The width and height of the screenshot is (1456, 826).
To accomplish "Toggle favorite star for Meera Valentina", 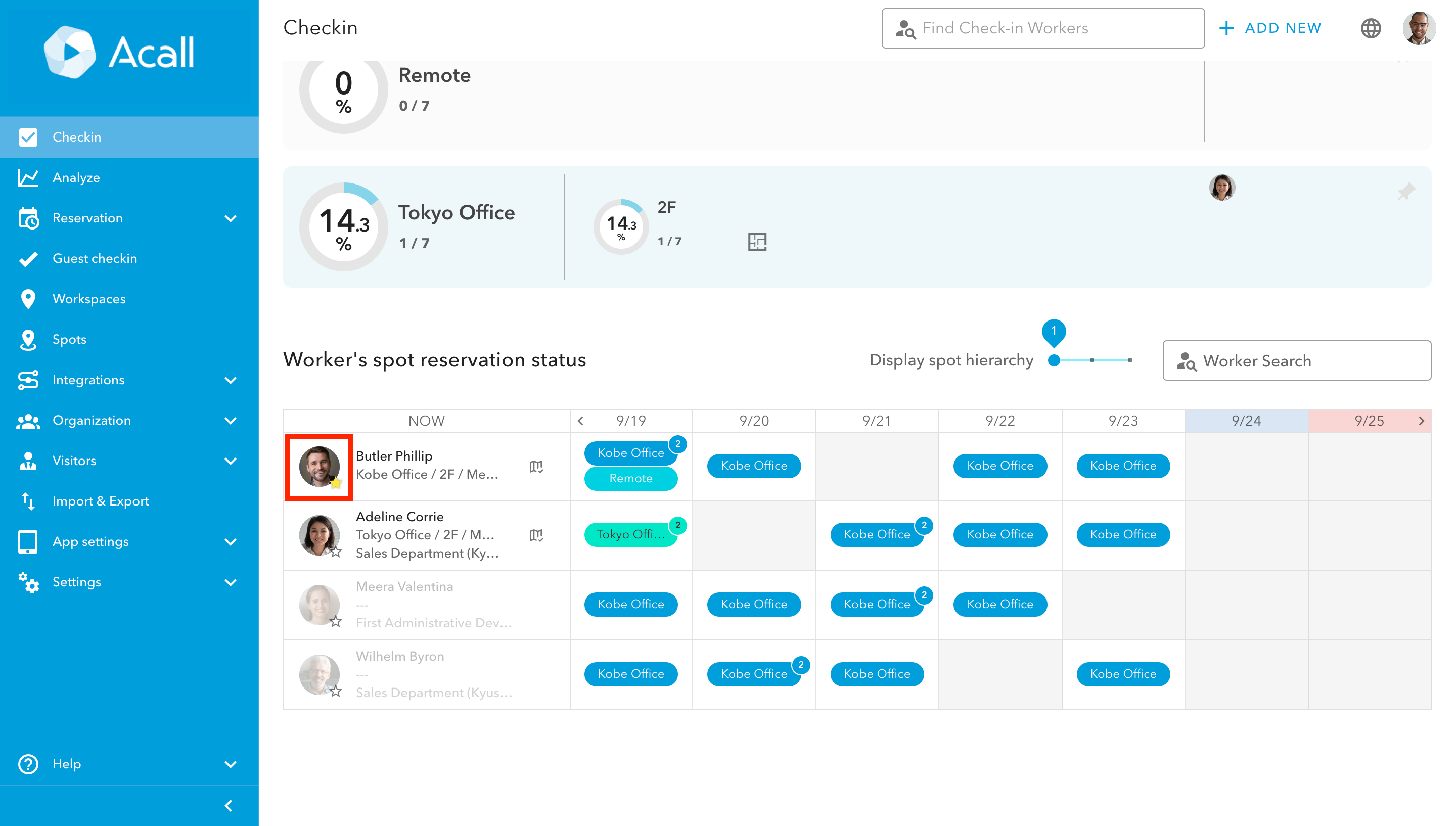I will (x=336, y=622).
